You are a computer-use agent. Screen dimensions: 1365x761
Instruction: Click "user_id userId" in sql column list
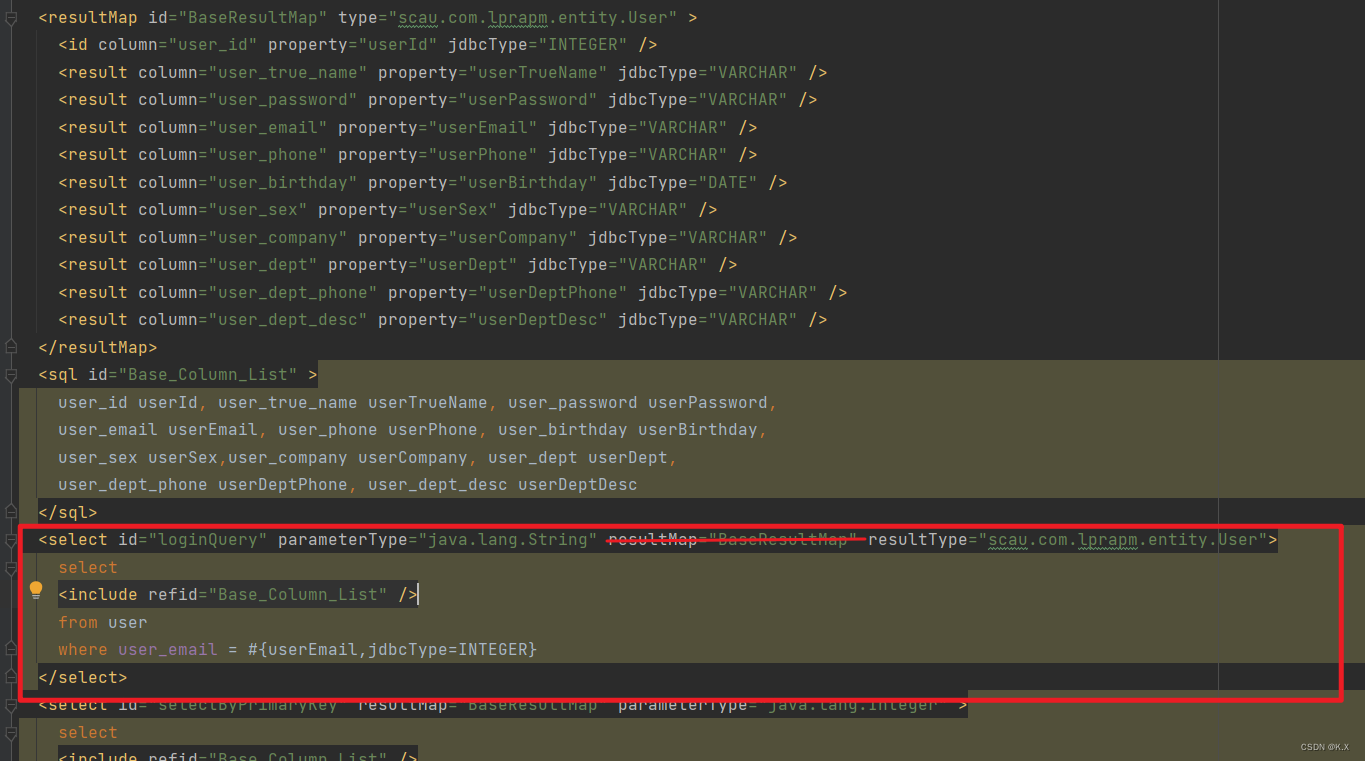[x=128, y=402]
